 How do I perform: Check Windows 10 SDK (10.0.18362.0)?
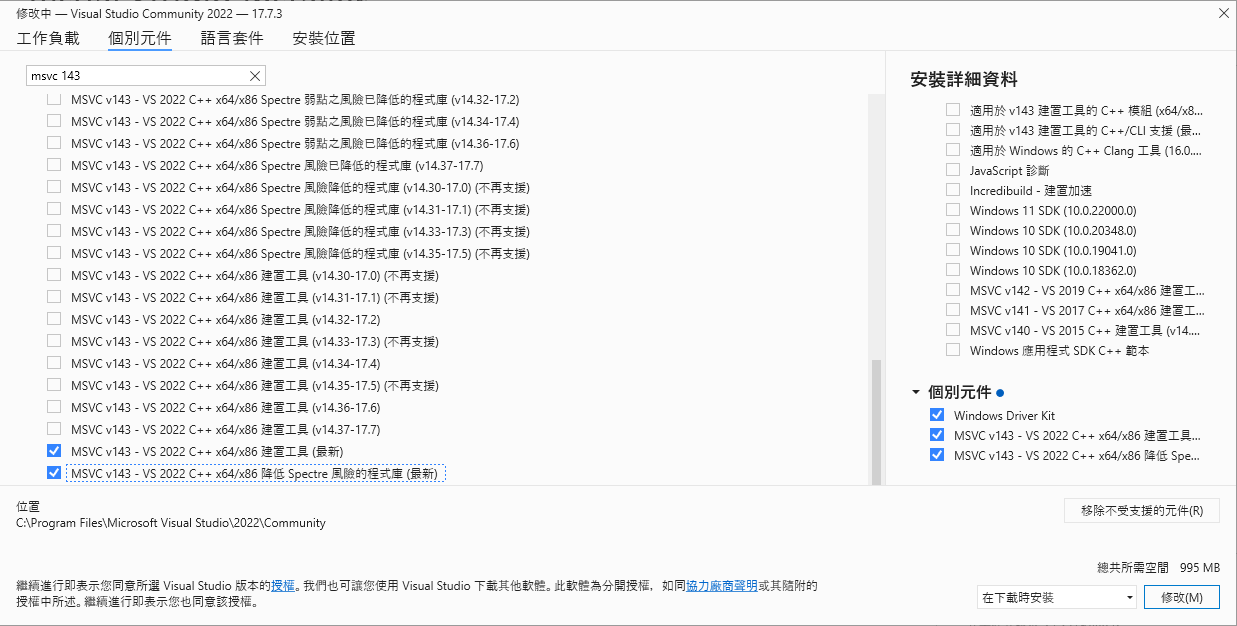(x=953, y=271)
